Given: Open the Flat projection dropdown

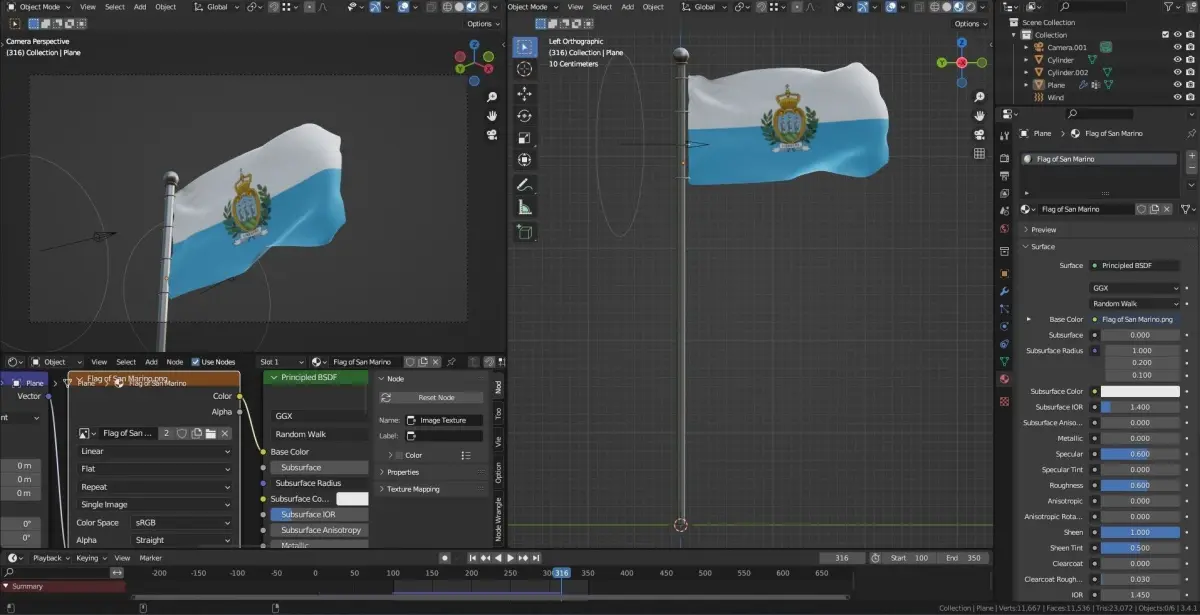Looking at the screenshot, I should click(155, 469).
